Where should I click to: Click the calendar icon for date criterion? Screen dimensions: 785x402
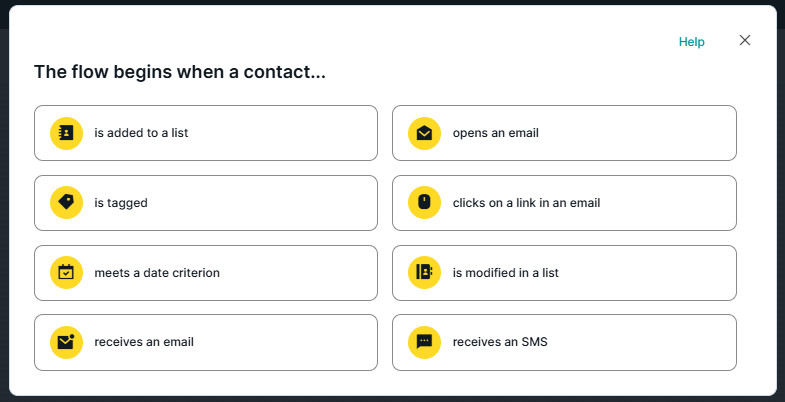tap(66, 272)
